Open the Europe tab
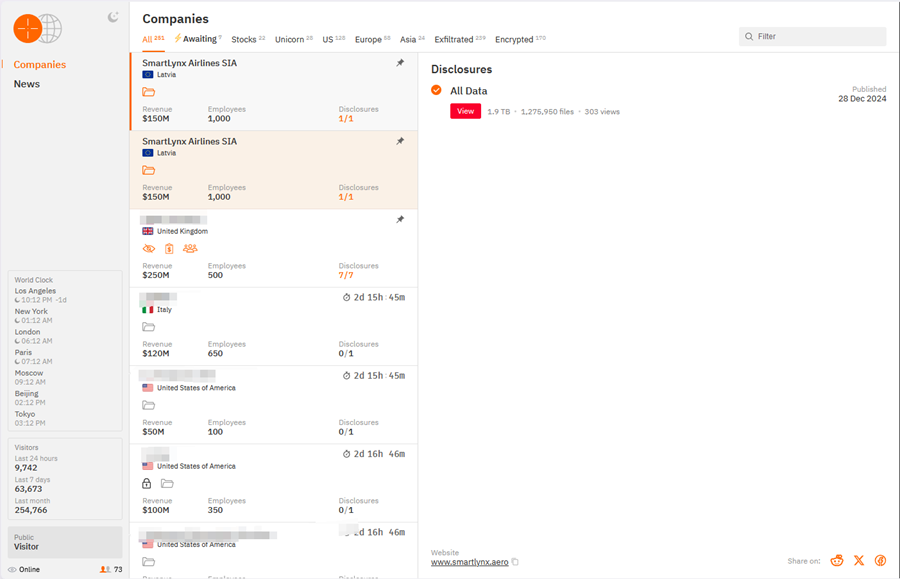The width and height of the screenshot is (900, 579). pos(373,39)
